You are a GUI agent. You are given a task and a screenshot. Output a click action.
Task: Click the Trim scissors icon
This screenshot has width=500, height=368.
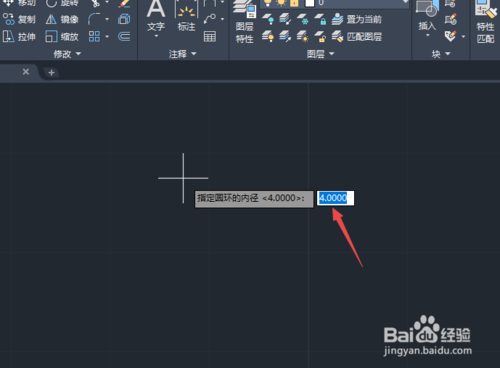click(96, 3)
